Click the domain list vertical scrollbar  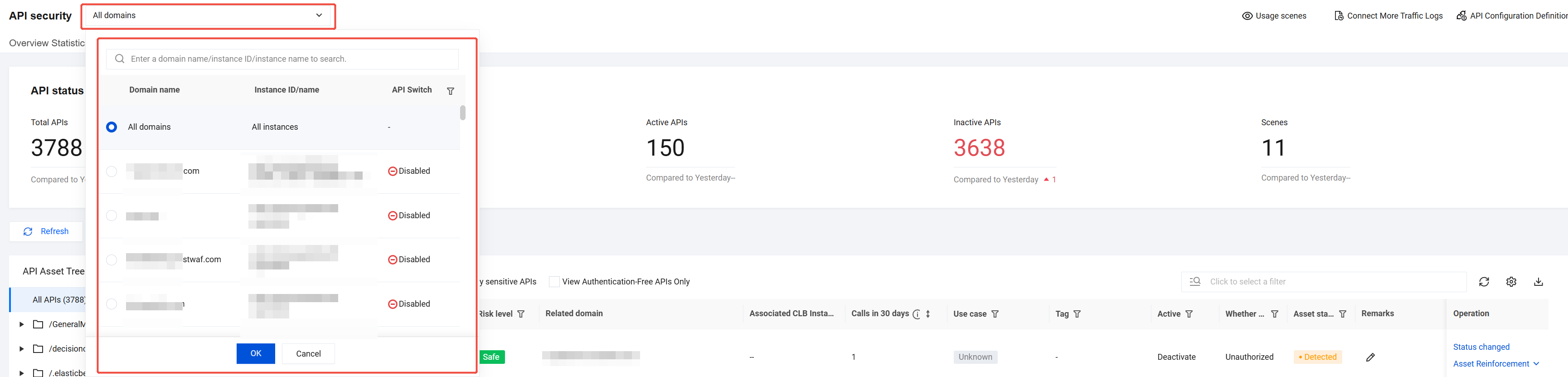pos(463,113)
